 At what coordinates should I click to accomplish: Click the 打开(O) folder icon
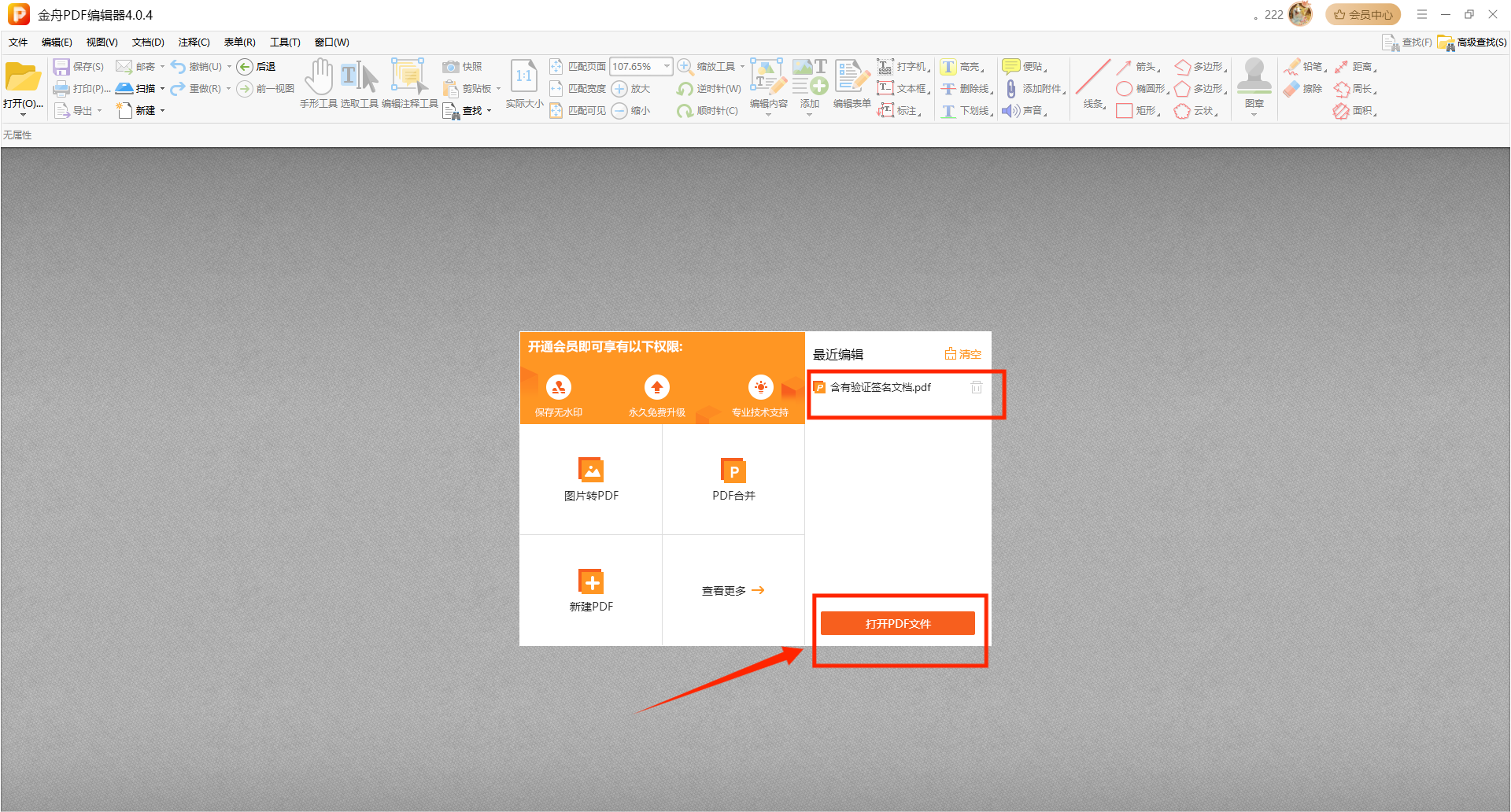(23, 77)
